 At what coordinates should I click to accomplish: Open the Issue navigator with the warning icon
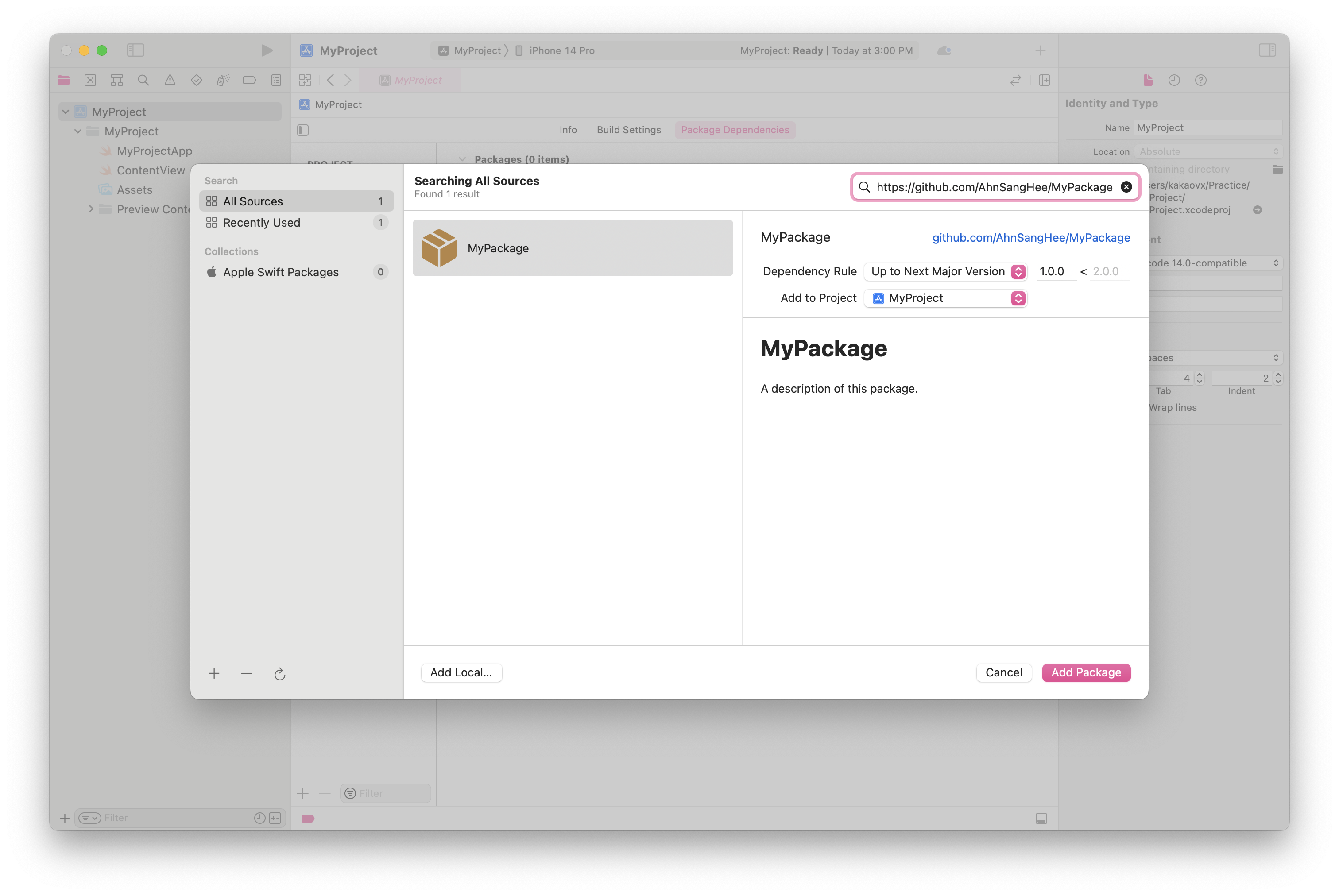point(170,81)
